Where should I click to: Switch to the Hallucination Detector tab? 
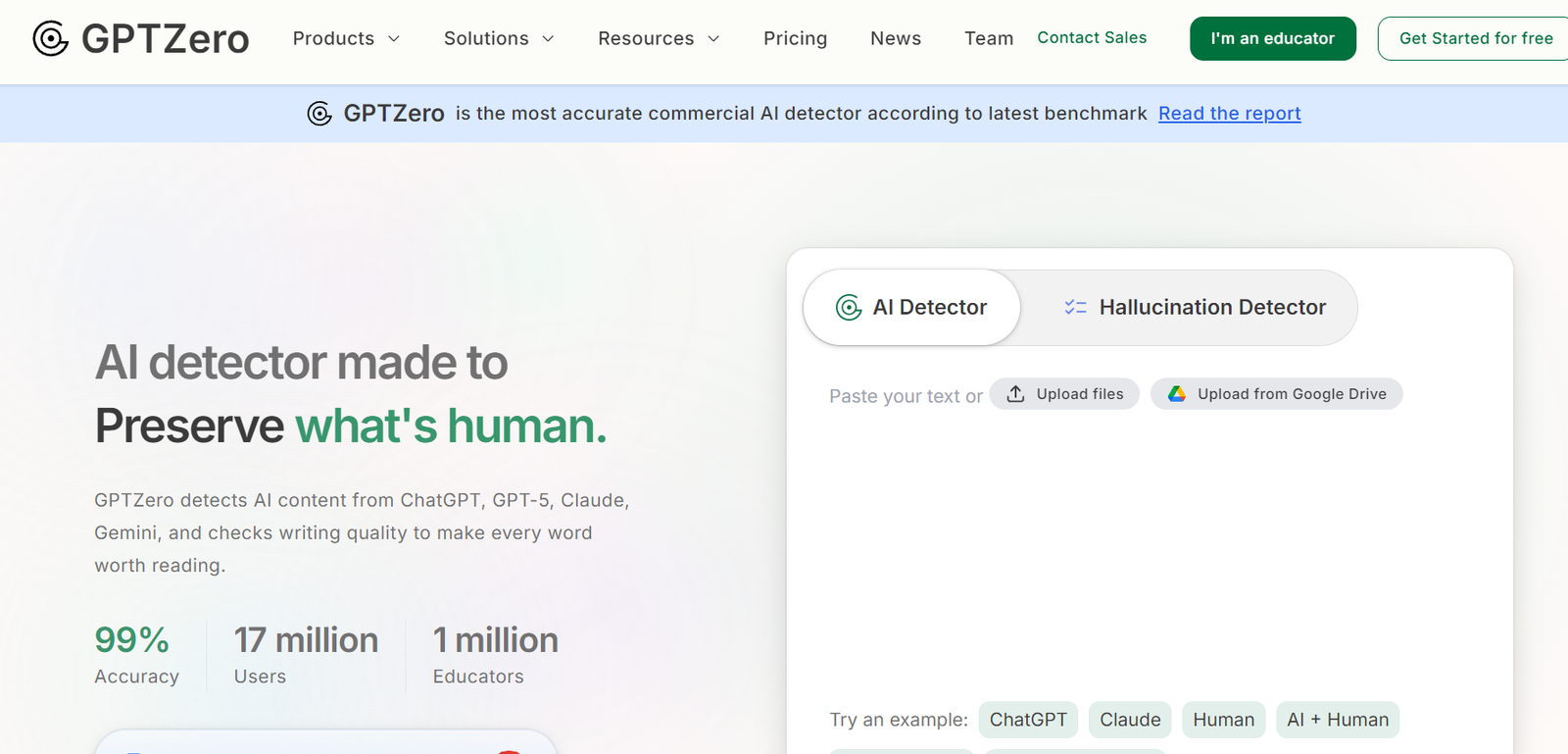1195,308
